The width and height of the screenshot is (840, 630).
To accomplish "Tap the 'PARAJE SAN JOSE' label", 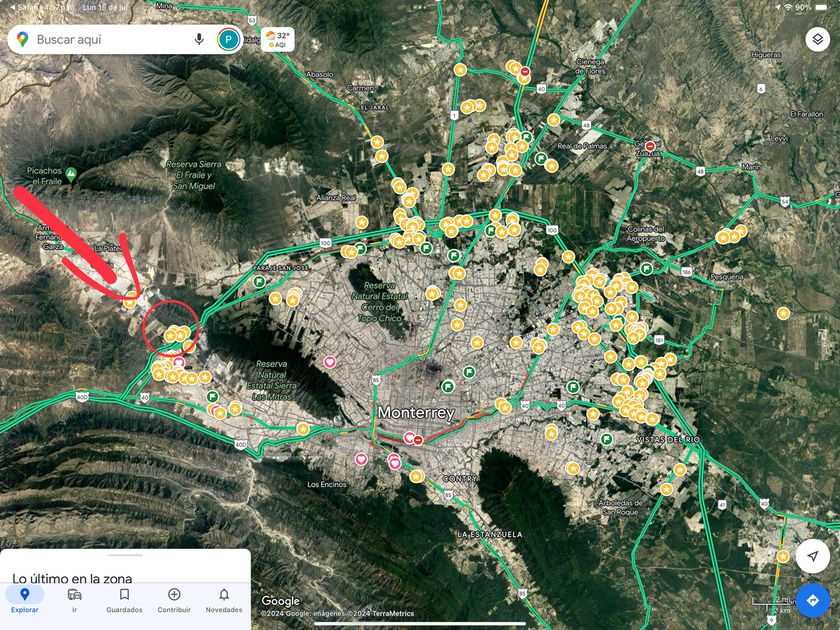I will coord(281,267).
